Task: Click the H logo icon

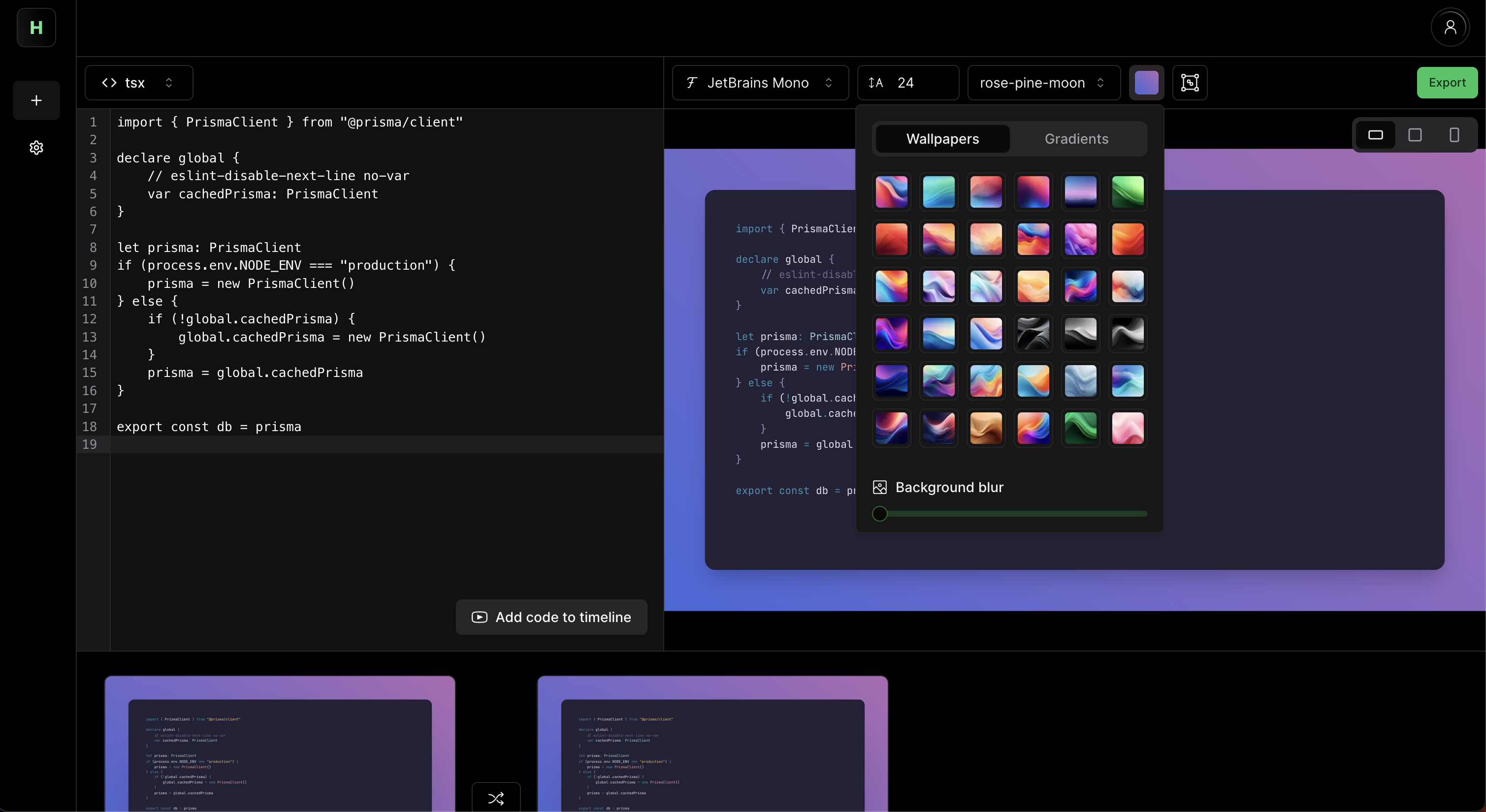Action: pyautogui.click(x=36, y=28)
